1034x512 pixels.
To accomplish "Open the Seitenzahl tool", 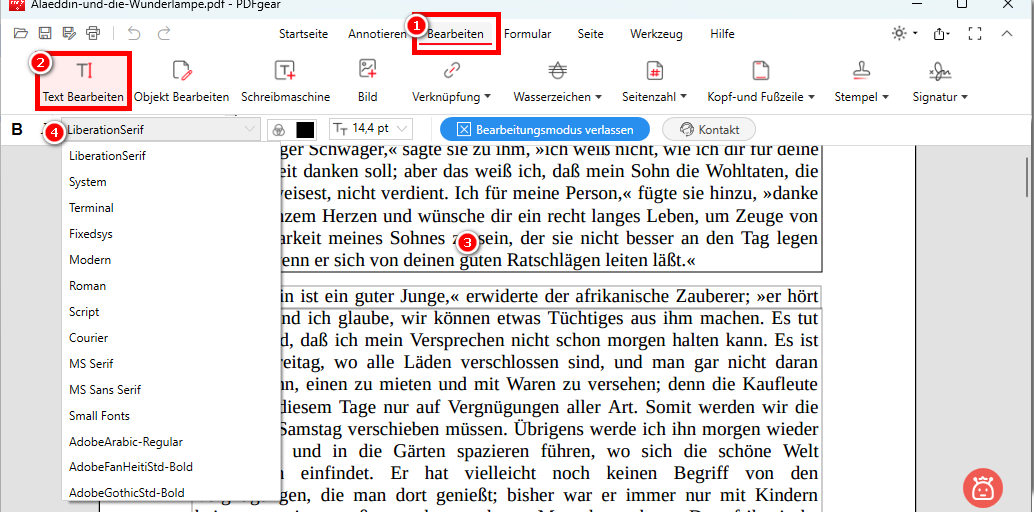I will tap(654, 81).
